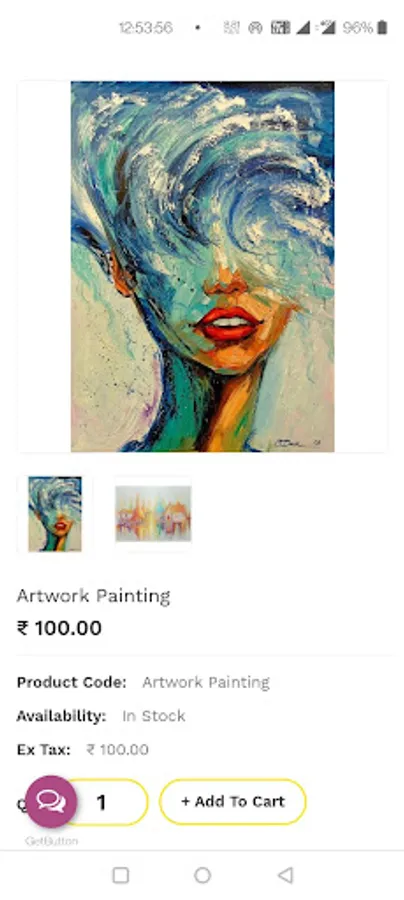404x900 pixels.
Task: Follow the GetButton link under chat widget
Action: pos(52,841)
